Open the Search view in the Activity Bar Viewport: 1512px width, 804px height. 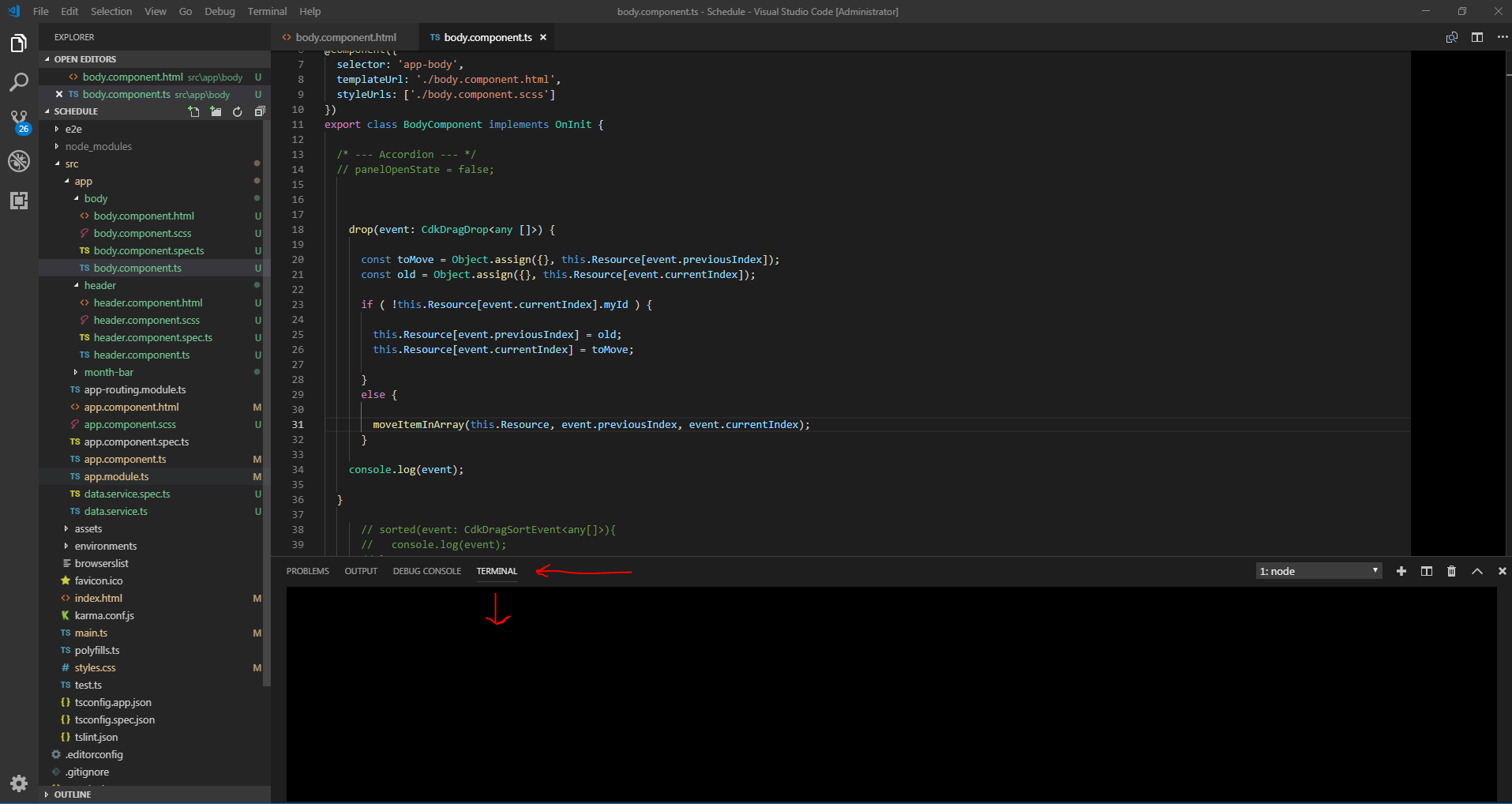[x=19, y=82]
